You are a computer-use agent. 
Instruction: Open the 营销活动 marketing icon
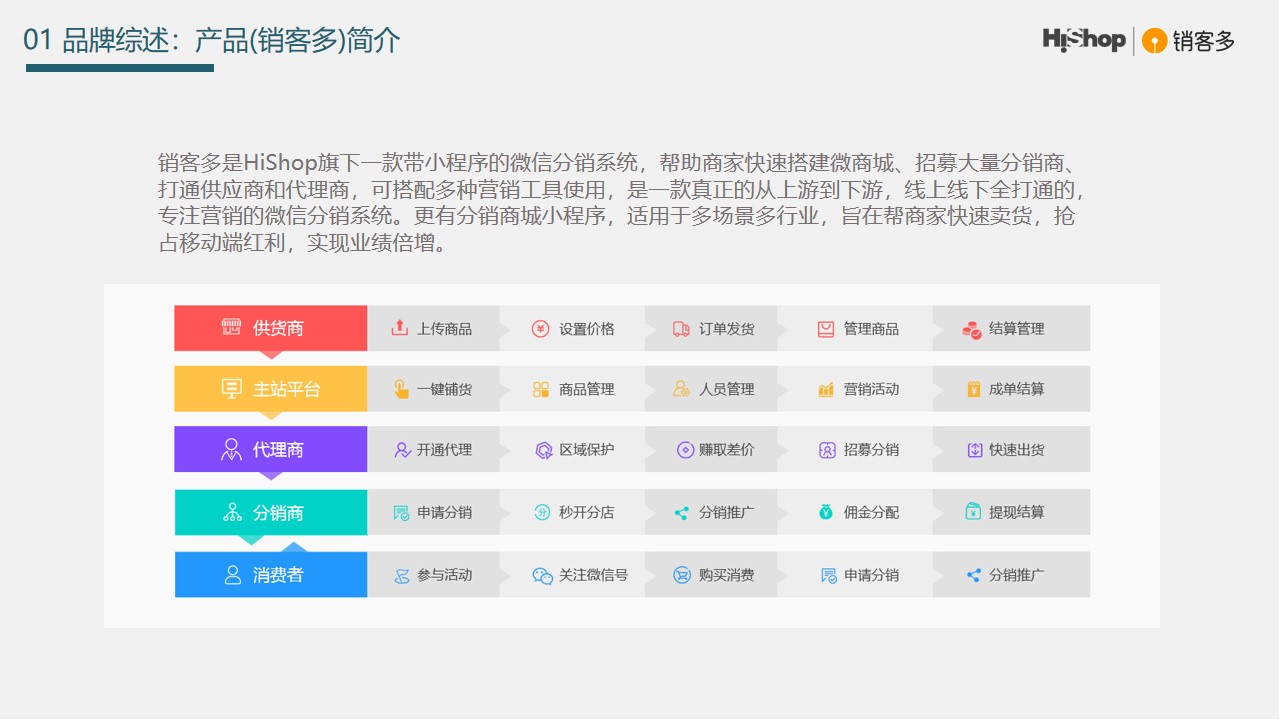[824, 389]
